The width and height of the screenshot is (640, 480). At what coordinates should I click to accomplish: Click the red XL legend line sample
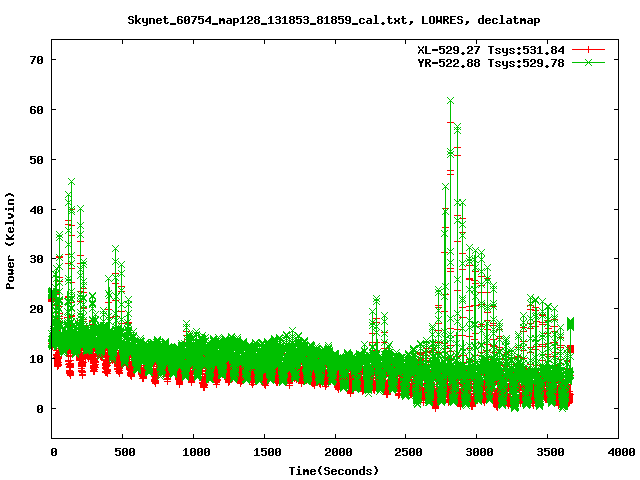pos(588,50)
